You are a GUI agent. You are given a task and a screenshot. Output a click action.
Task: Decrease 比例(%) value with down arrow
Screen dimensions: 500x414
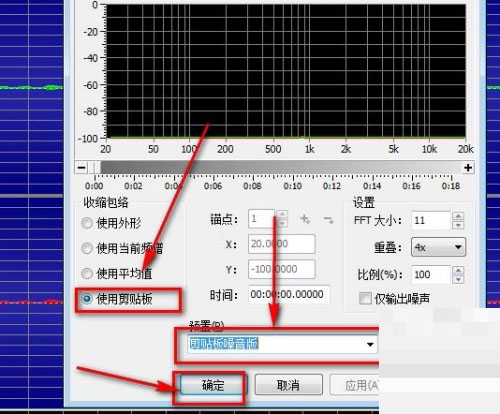pos(458,279)
